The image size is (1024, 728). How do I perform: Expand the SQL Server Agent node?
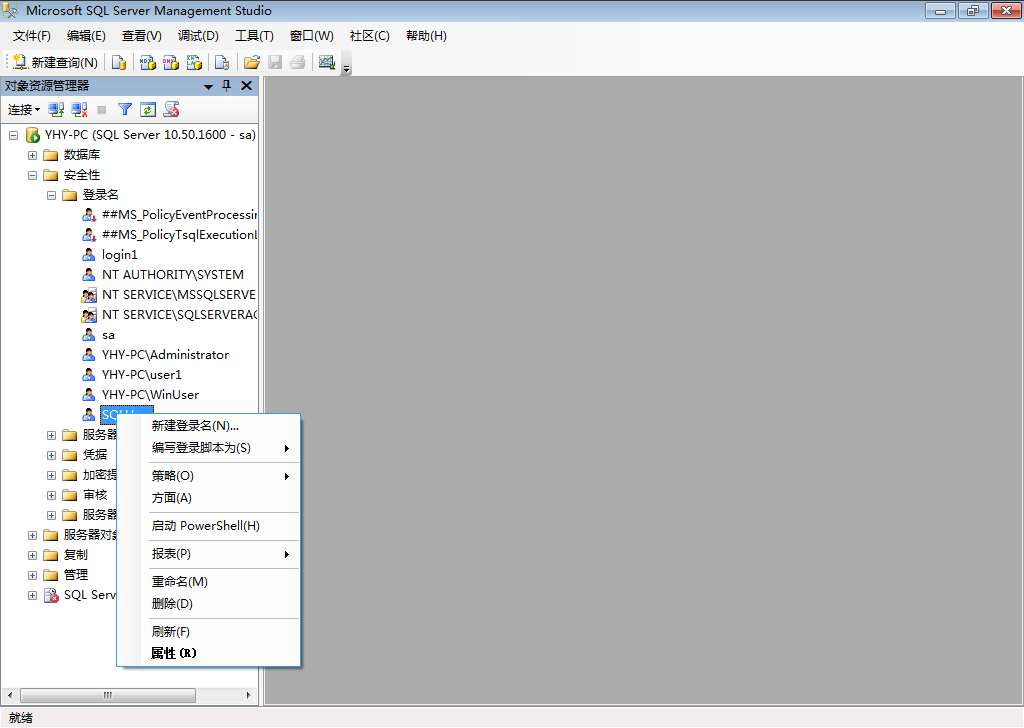(x=32, y=595)
